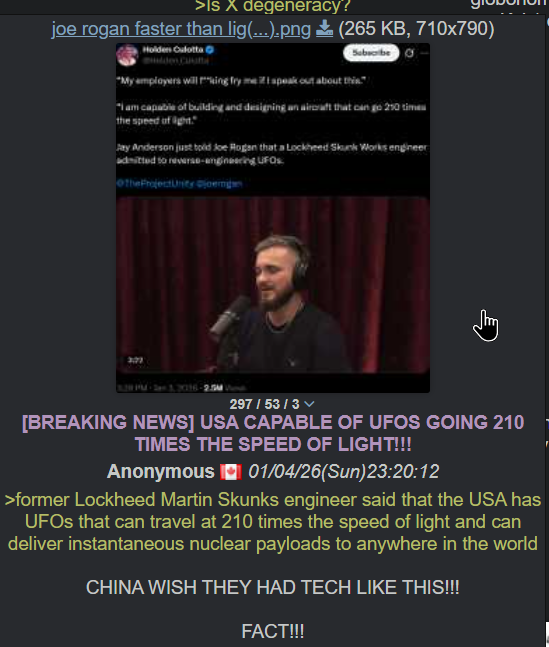Screen dimensions: 549x647
Task: Click the Canadian flag icon beside Anonymous
Action: [230, 472]
